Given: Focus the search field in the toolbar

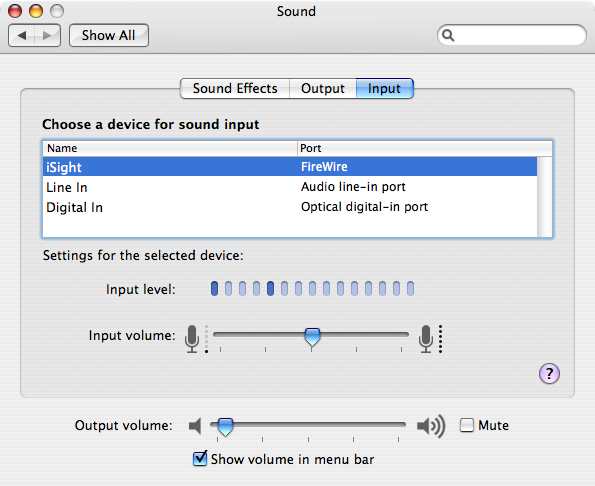Looking at the screenshot, I should 512,35.
